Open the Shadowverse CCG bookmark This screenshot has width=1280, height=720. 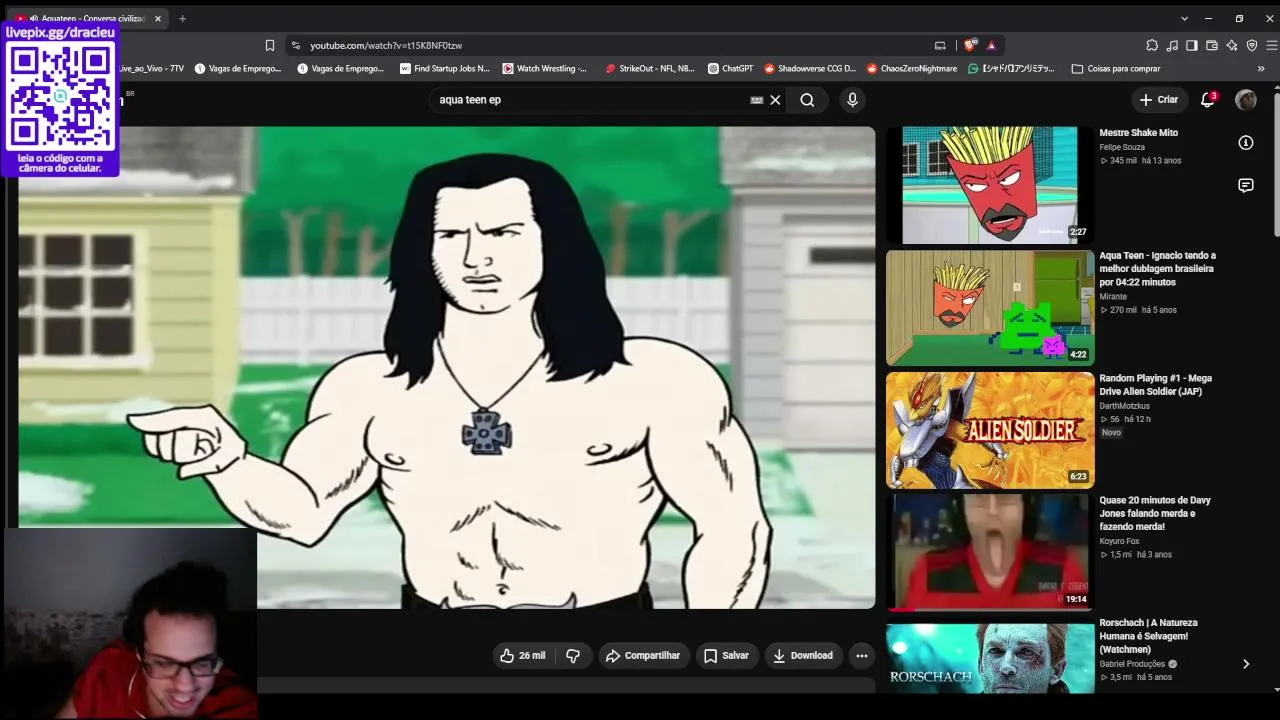(810, 69)
